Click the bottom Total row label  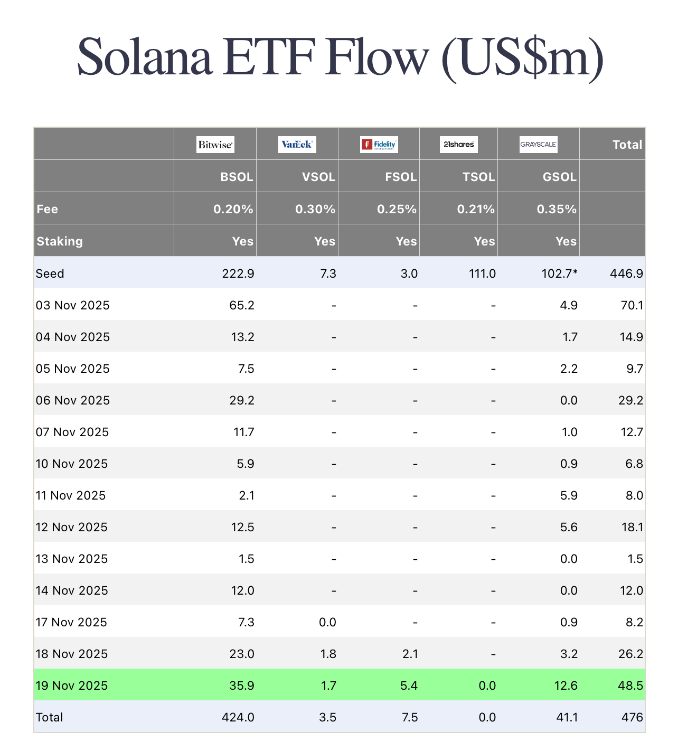tap(52, 717)
